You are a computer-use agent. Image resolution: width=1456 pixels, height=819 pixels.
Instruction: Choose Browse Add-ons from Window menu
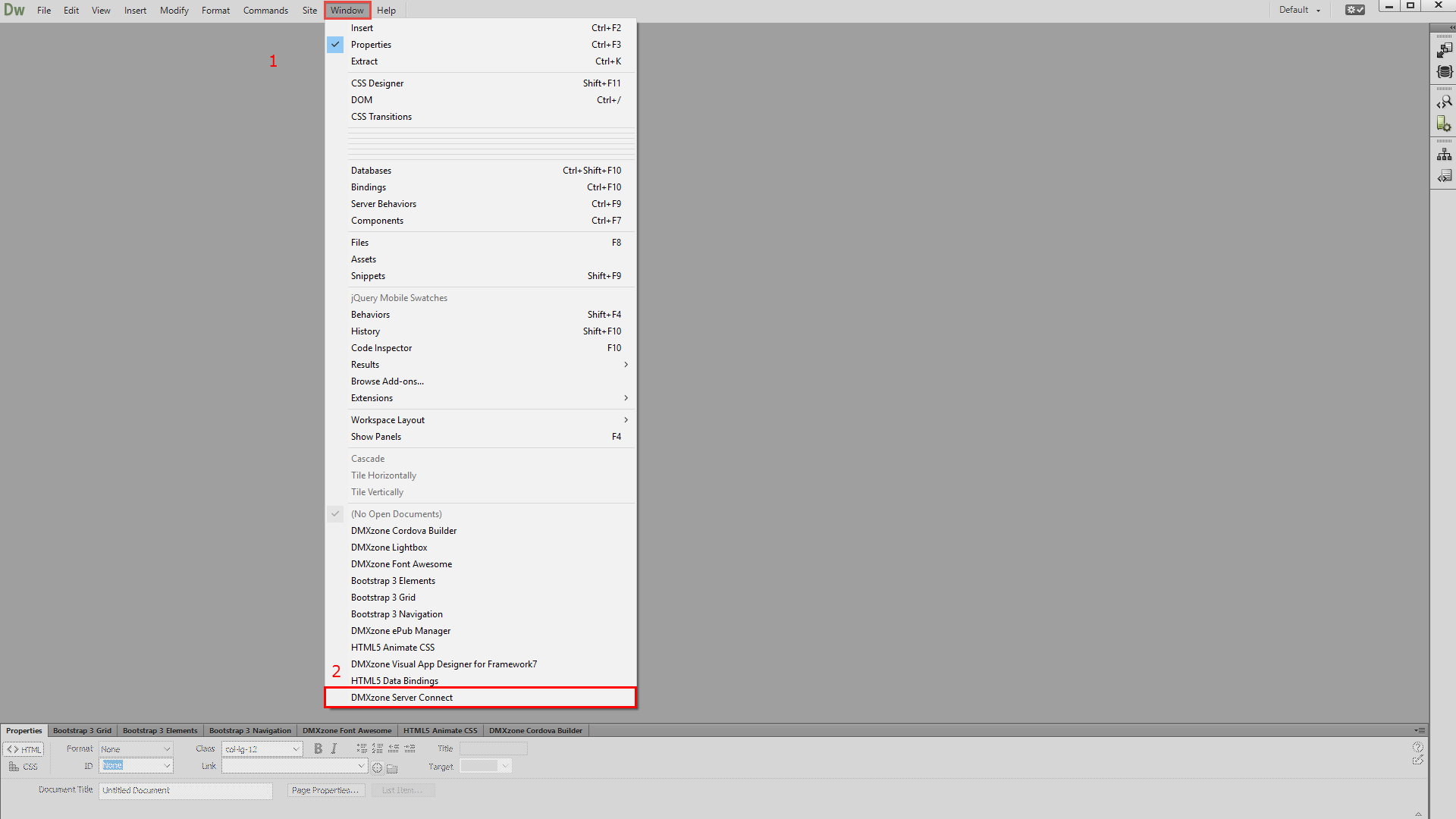click(481, 381)
